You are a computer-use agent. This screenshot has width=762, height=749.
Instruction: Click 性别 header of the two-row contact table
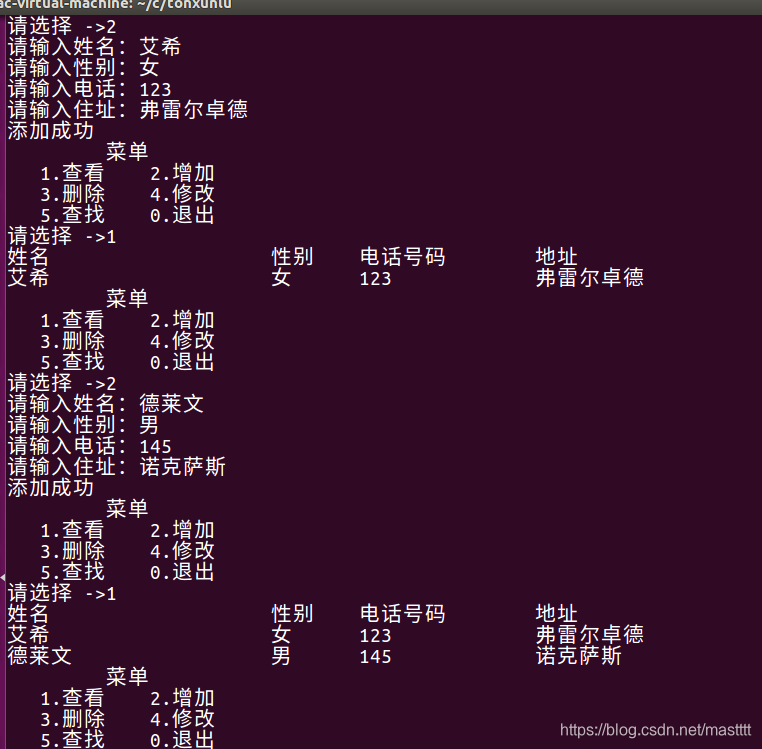pos(292,614)
